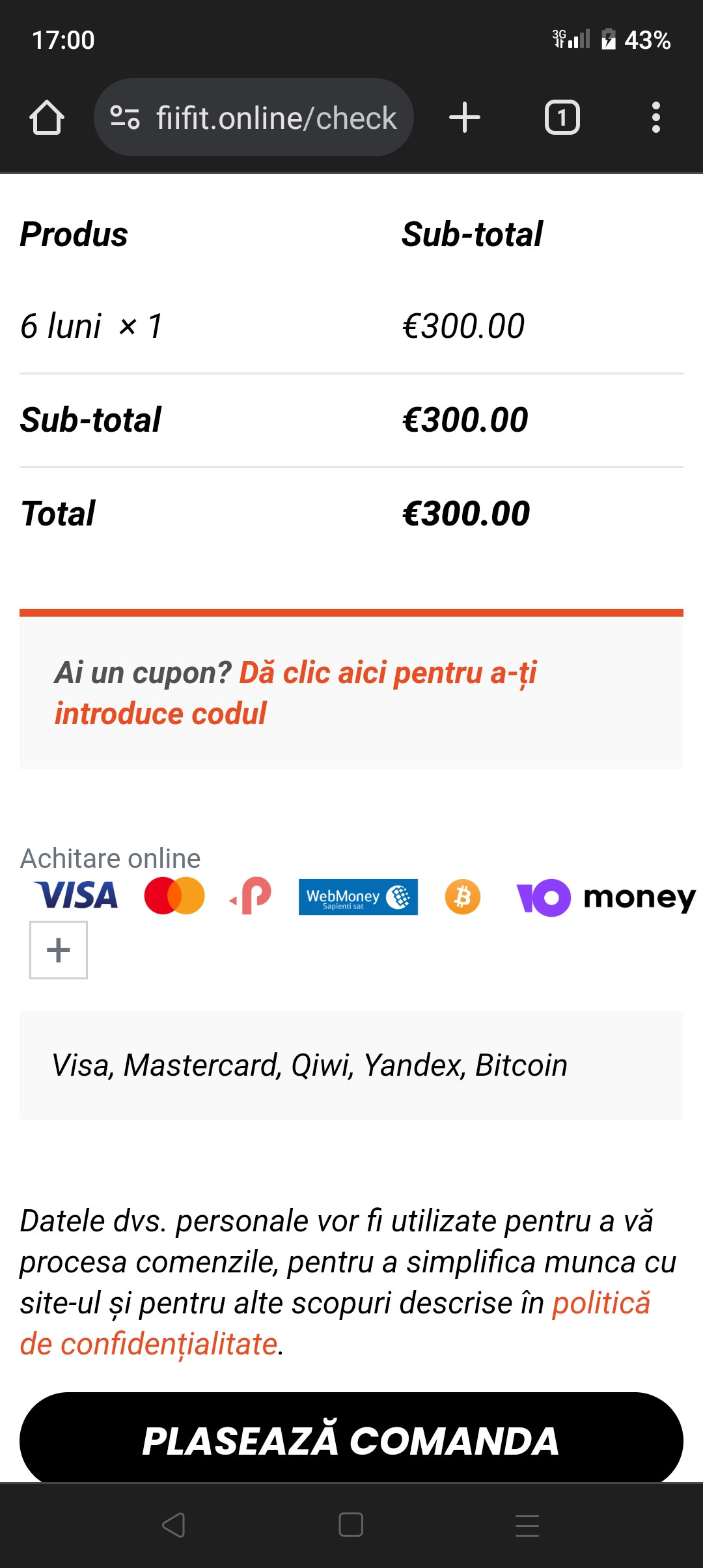Tap the WebMoney payment logo
This screenshot has height=1568, width=703.
(x=358, y=897)
